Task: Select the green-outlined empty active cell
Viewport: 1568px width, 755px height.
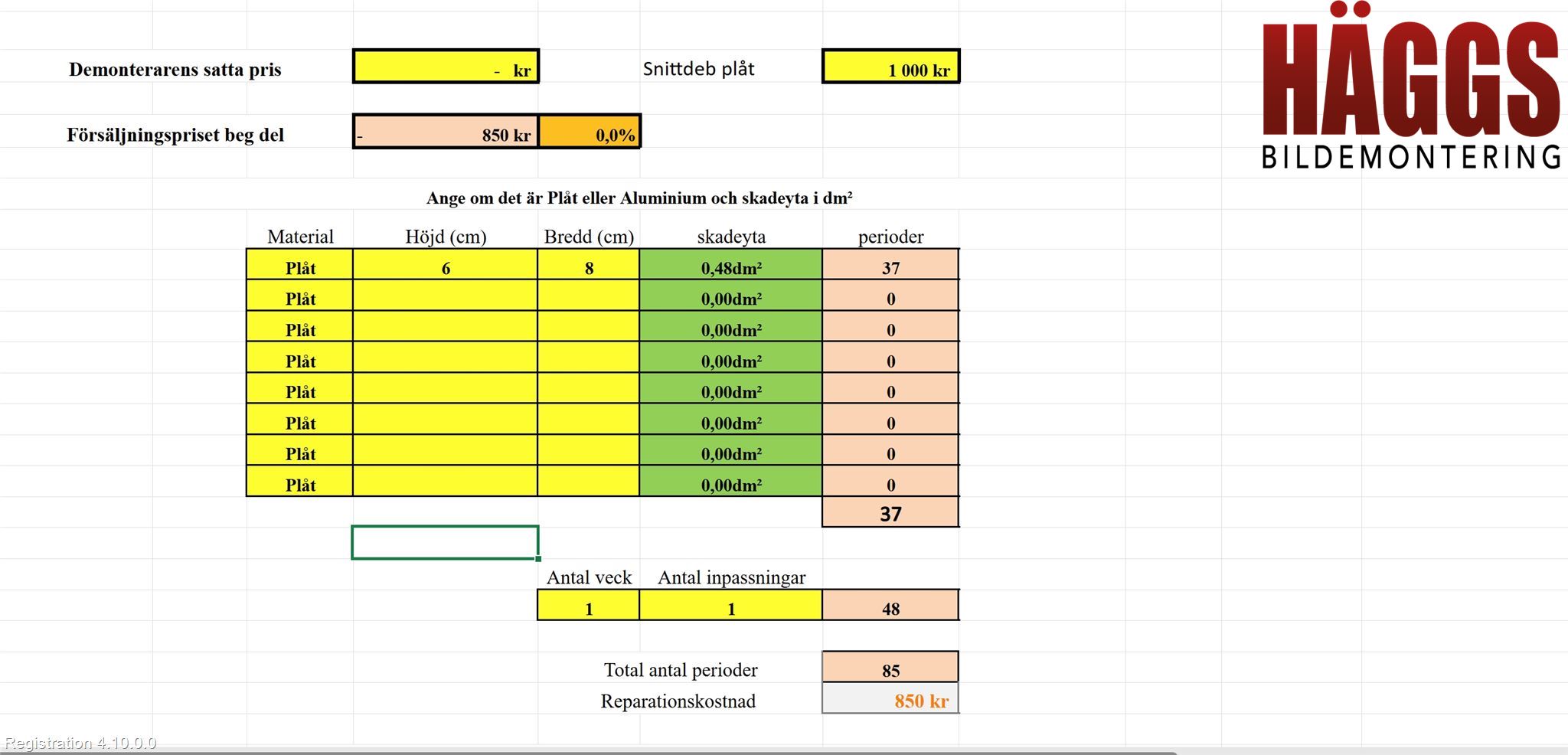Action: (x=446, y=543)
